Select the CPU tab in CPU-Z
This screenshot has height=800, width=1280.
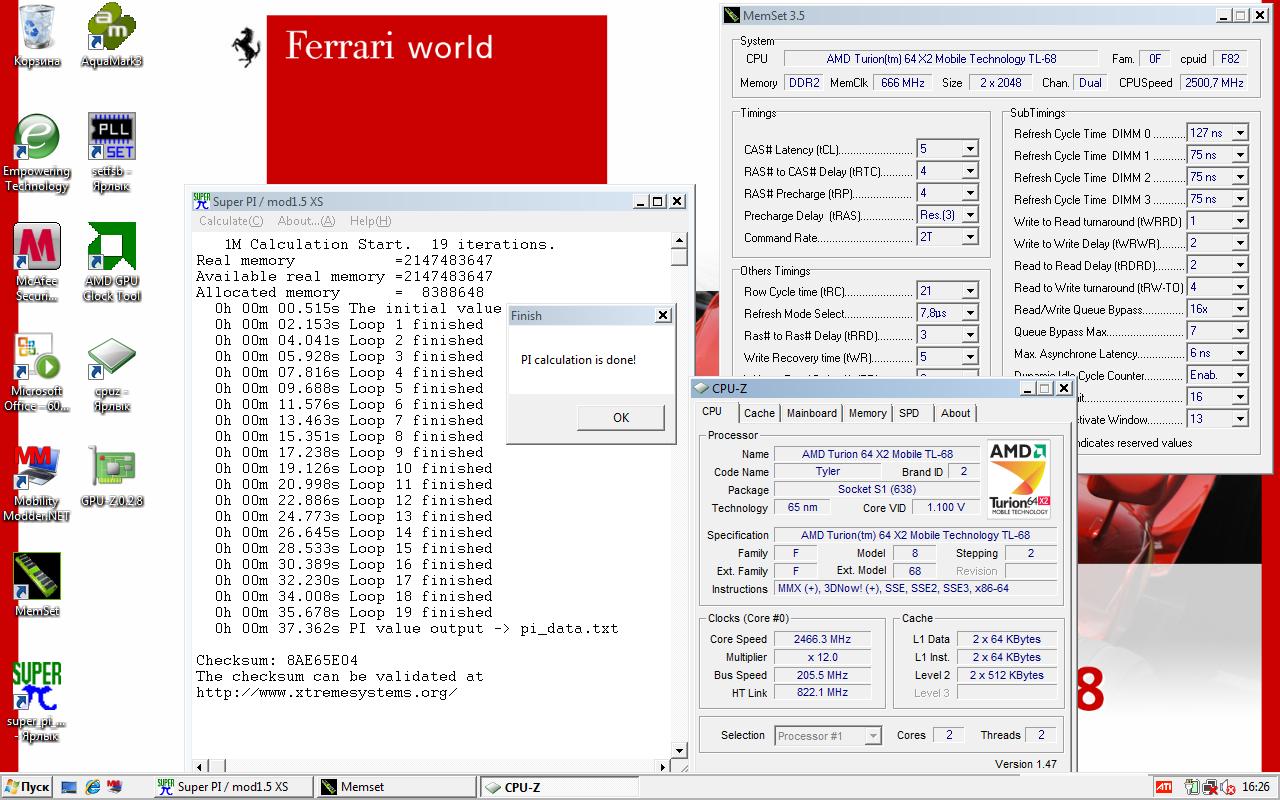(712, 411)
